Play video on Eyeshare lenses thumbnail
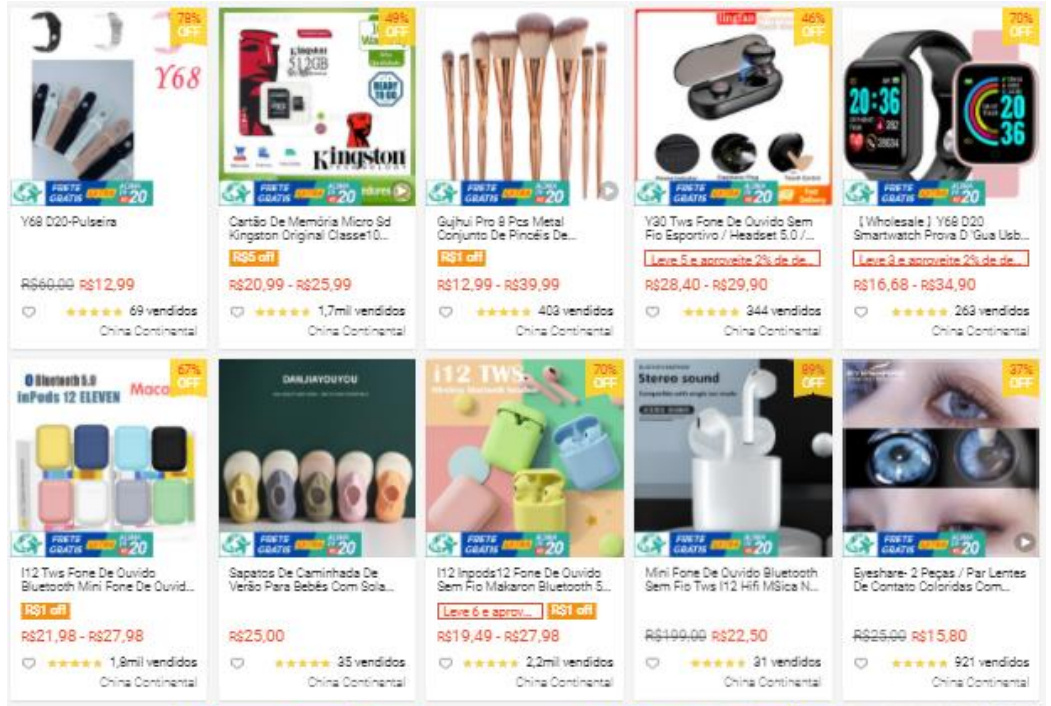This screenshot has height=706, width=1051. (1024, 542)
